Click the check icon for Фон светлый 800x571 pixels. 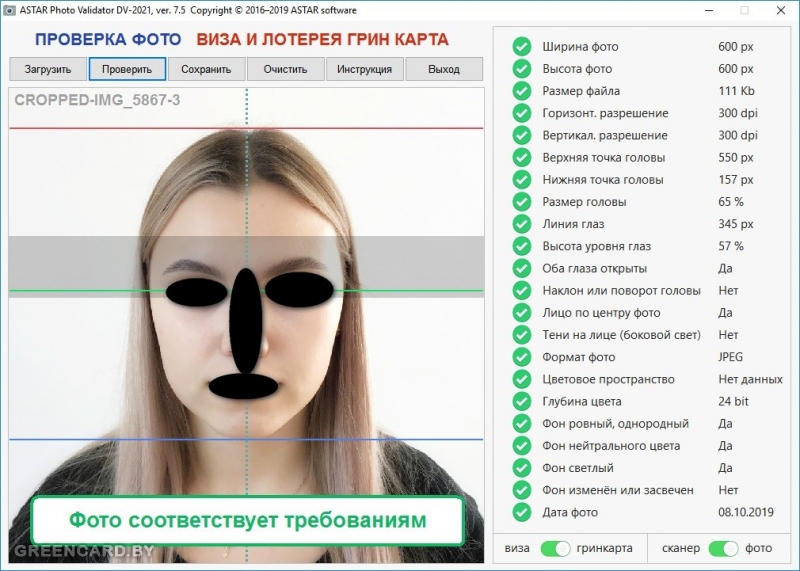(521, 468)
